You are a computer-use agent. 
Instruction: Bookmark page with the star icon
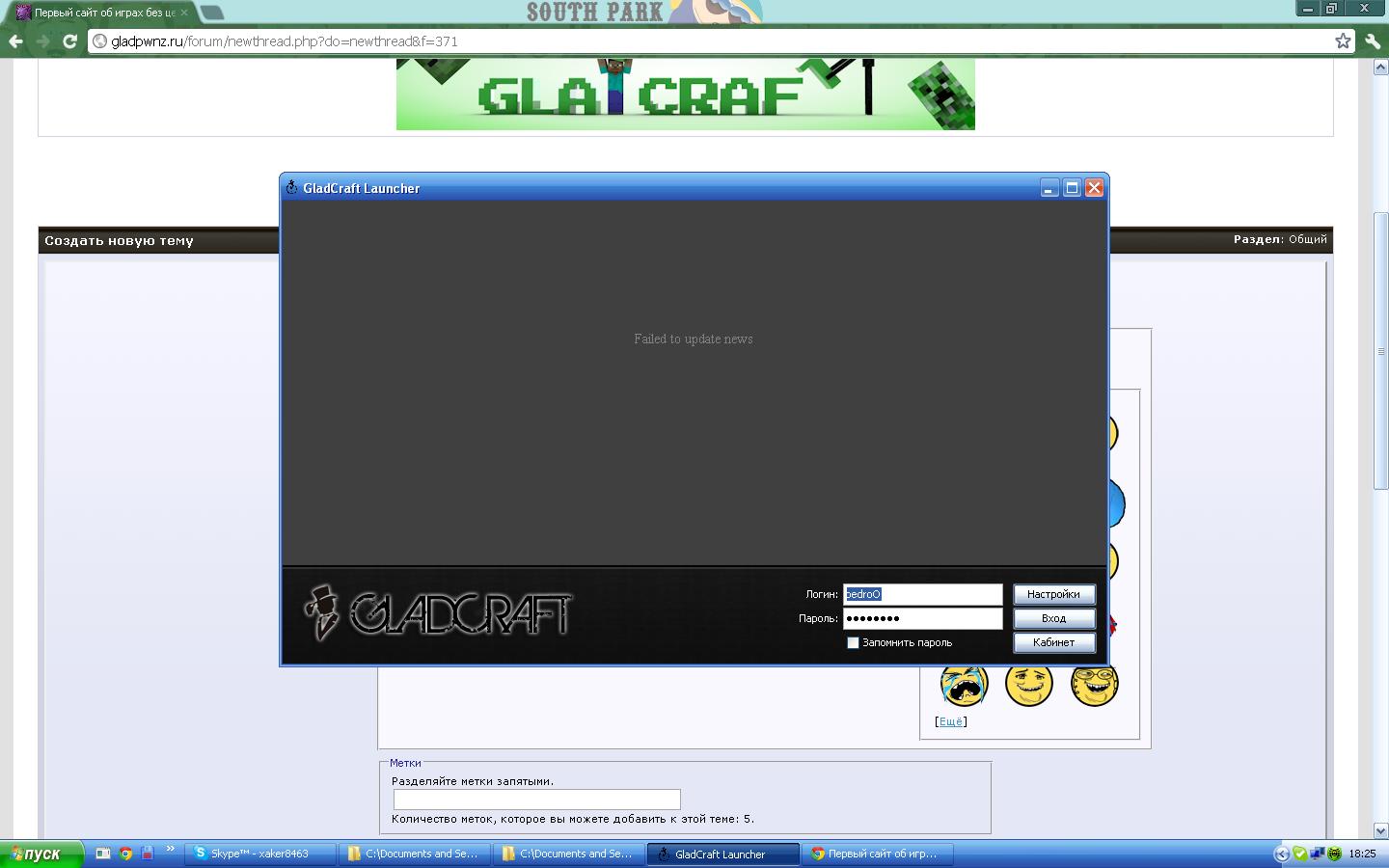pyautogui.click(x=1343, y=41)
